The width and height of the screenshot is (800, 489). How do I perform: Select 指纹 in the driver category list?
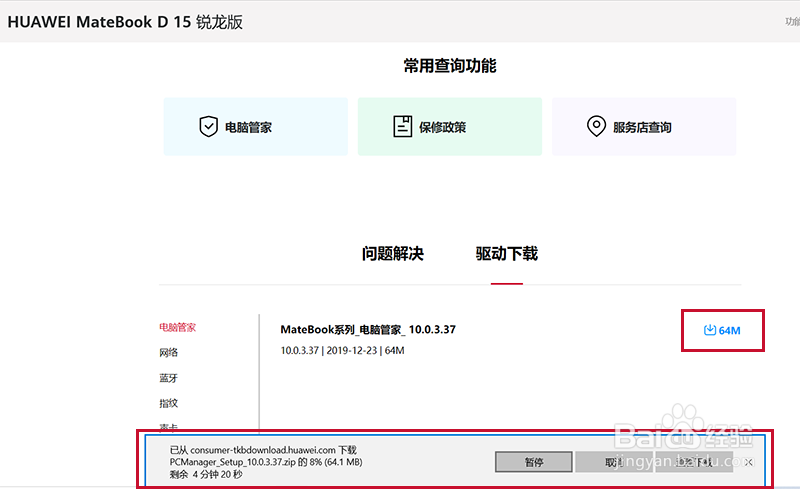168,403
